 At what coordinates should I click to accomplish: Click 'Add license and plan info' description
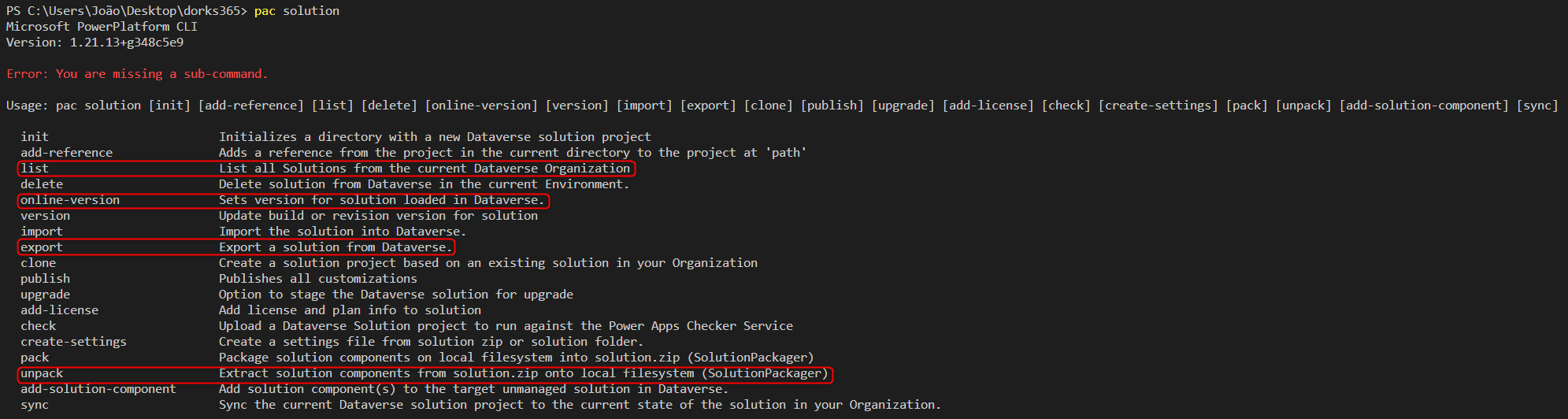coord(350,310)
